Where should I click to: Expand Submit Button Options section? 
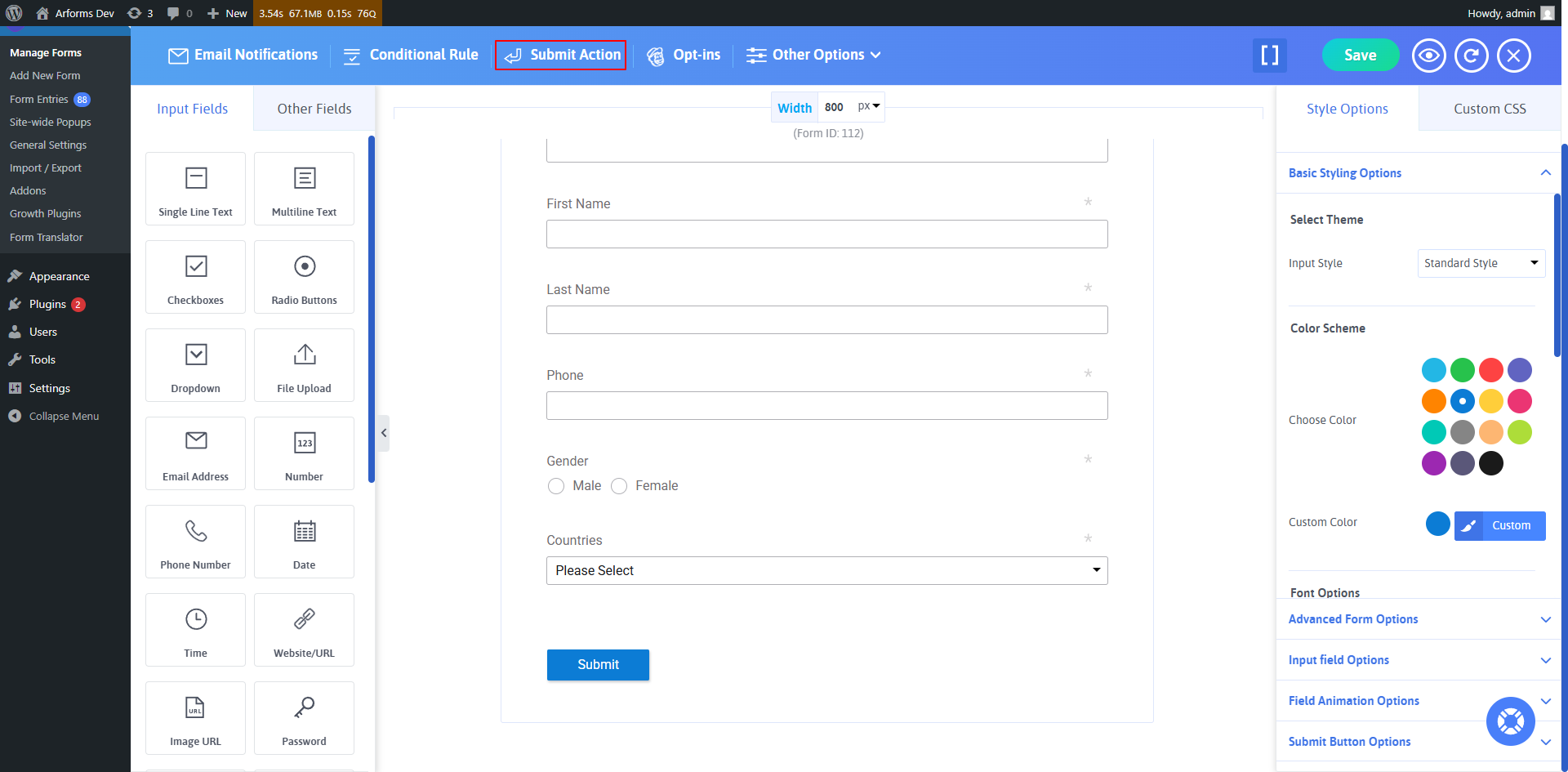pyautogui.click(x=1419, y=742)
